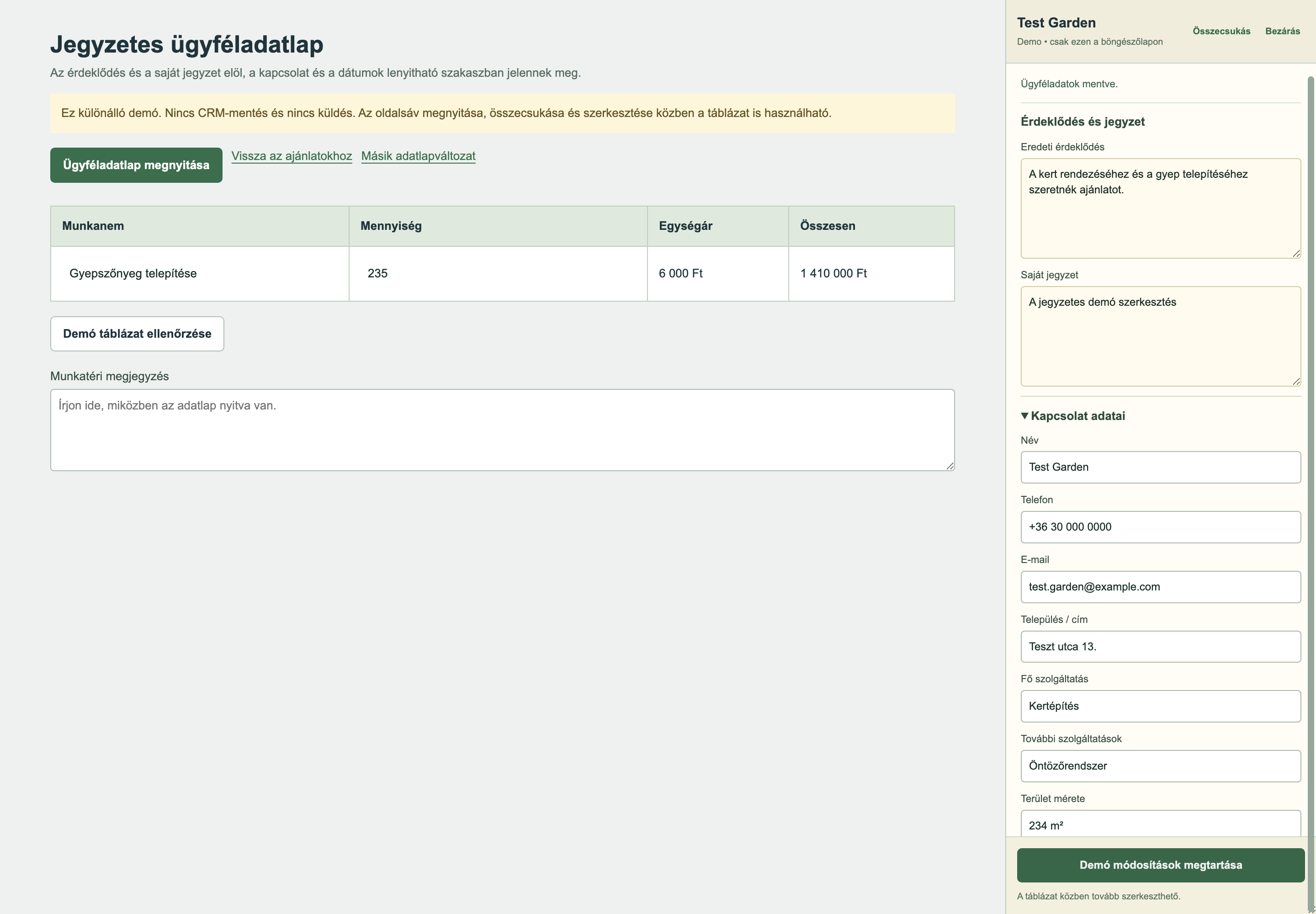Image resolution: width=1316 pixels, height=914 pixels.
Task: Select the Név input field
Action: click(x=1160, y=468)
